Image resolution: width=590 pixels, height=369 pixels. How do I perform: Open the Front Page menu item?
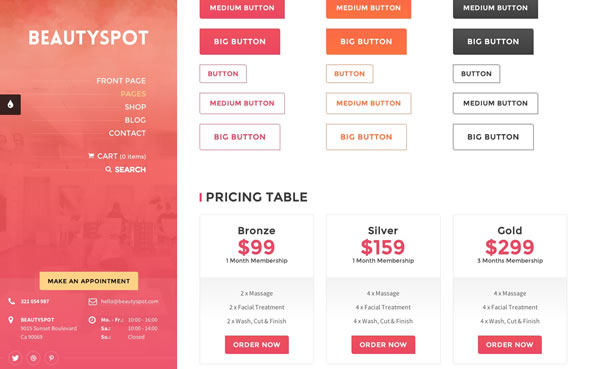pyautogui.click(x=121, y=81)
